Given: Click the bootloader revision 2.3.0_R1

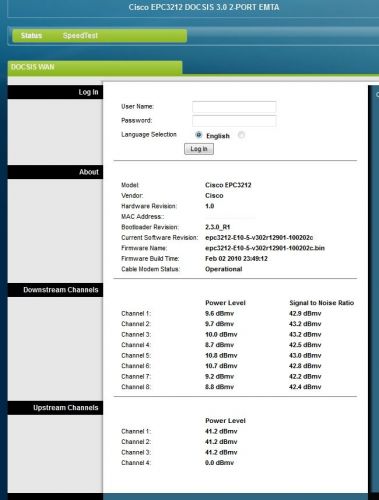Looking at the screenshot, I should (217, 227).
